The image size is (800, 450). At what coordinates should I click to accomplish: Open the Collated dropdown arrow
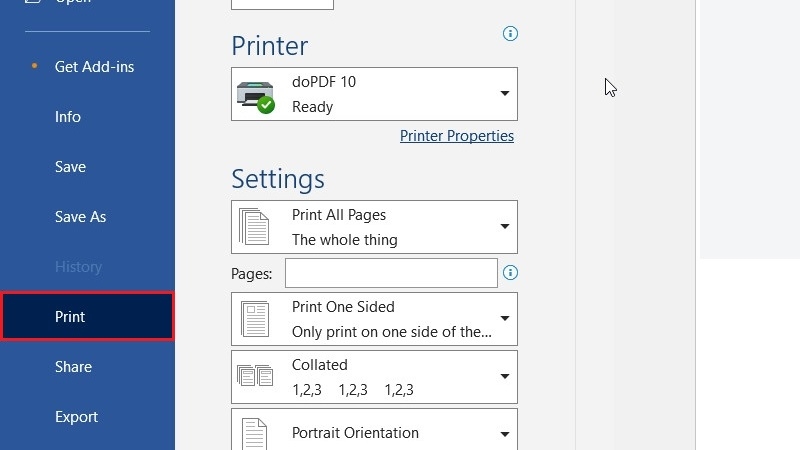tap(505, 377)
